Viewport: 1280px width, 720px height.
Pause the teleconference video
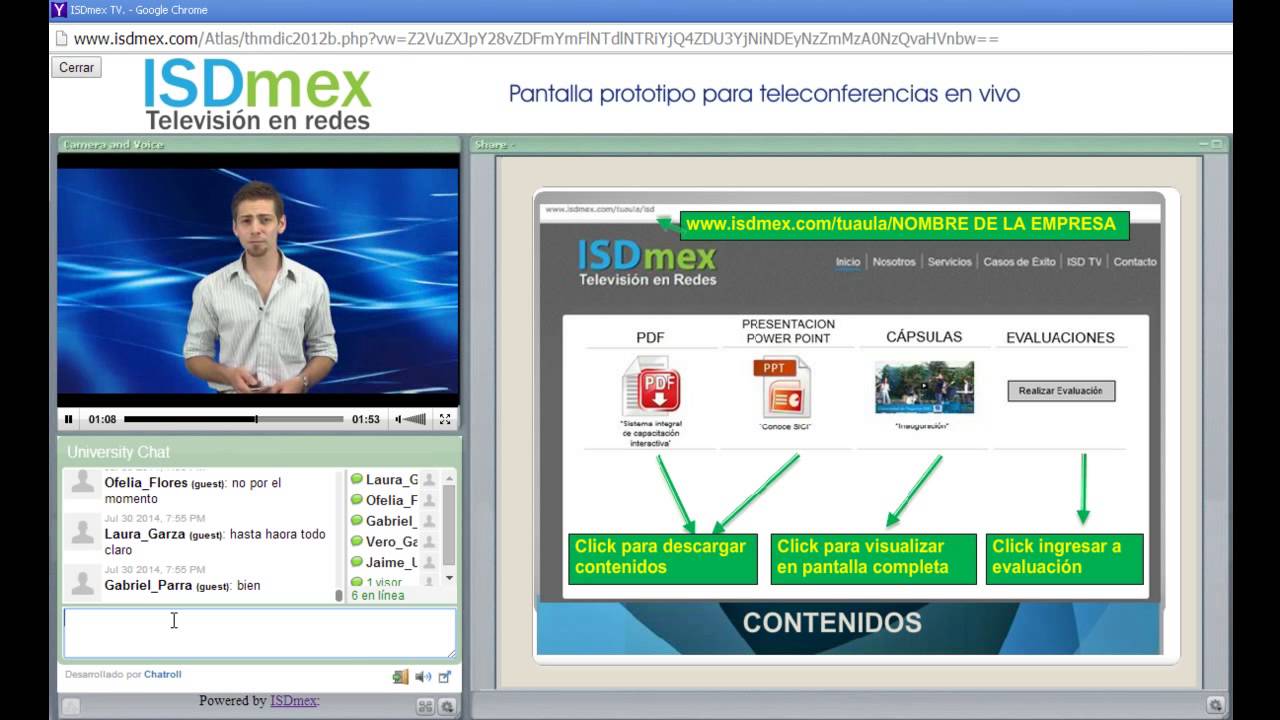[69, 420]
